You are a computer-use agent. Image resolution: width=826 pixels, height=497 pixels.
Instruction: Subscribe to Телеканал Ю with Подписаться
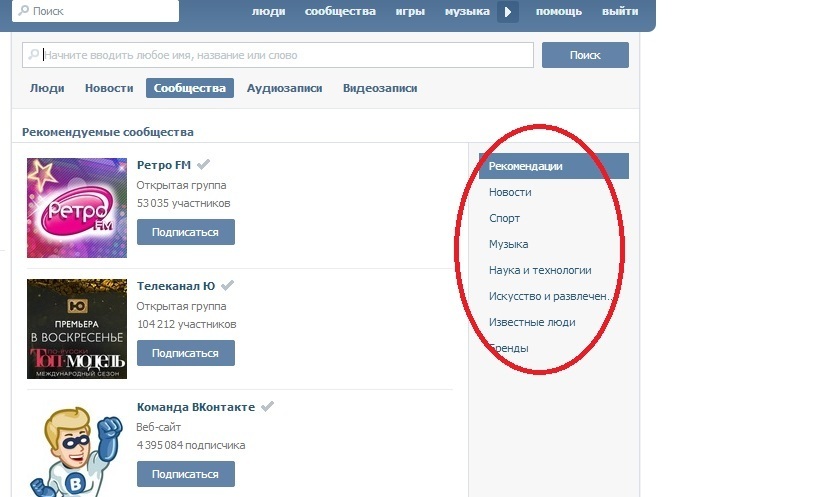[185, 353]
